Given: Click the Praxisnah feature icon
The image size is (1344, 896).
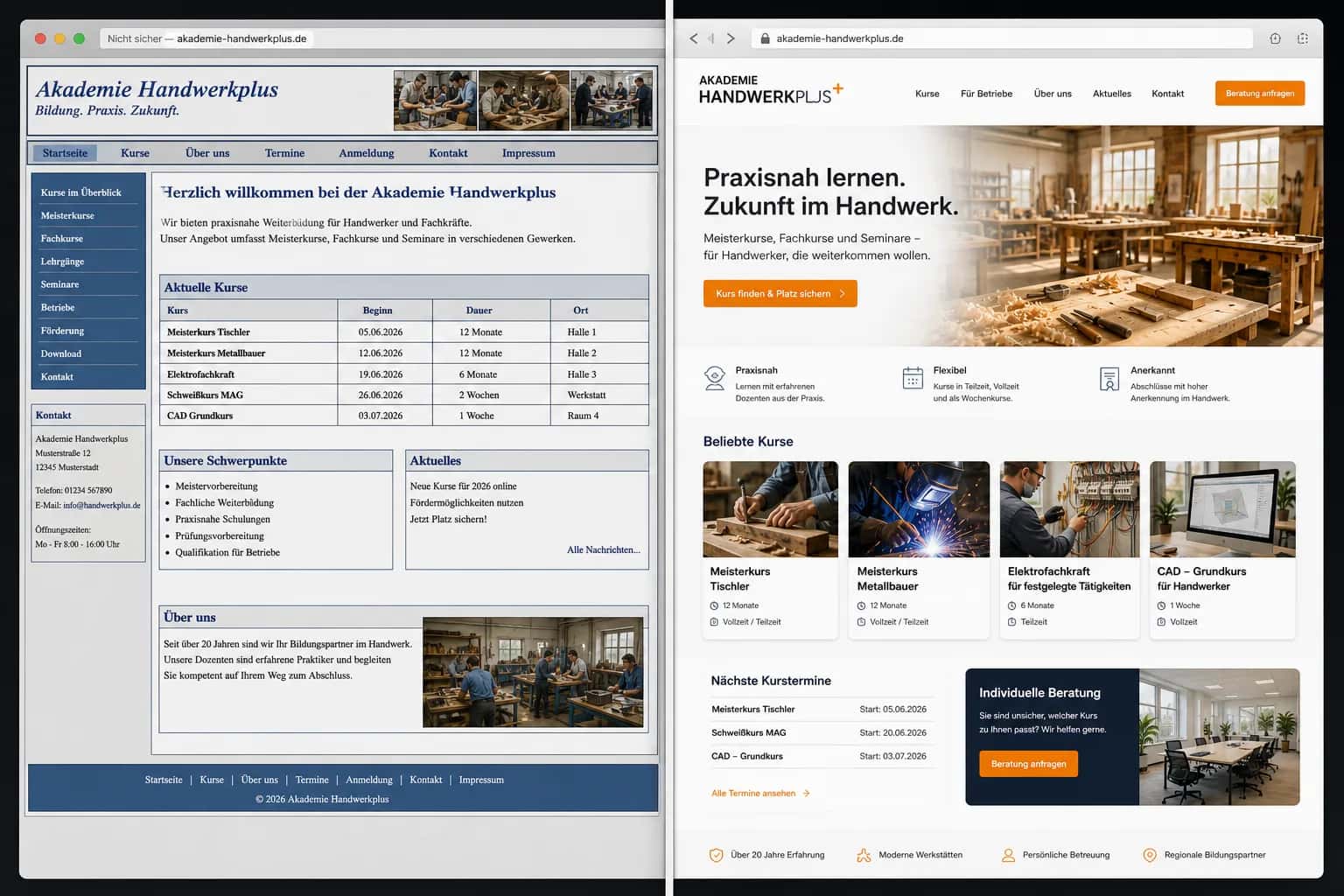Looking at the screenshot, I should click(715, 379).
